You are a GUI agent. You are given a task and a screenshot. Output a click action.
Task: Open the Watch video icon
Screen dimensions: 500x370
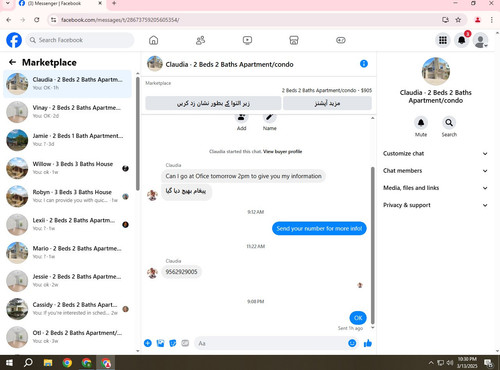click(247, 40)
